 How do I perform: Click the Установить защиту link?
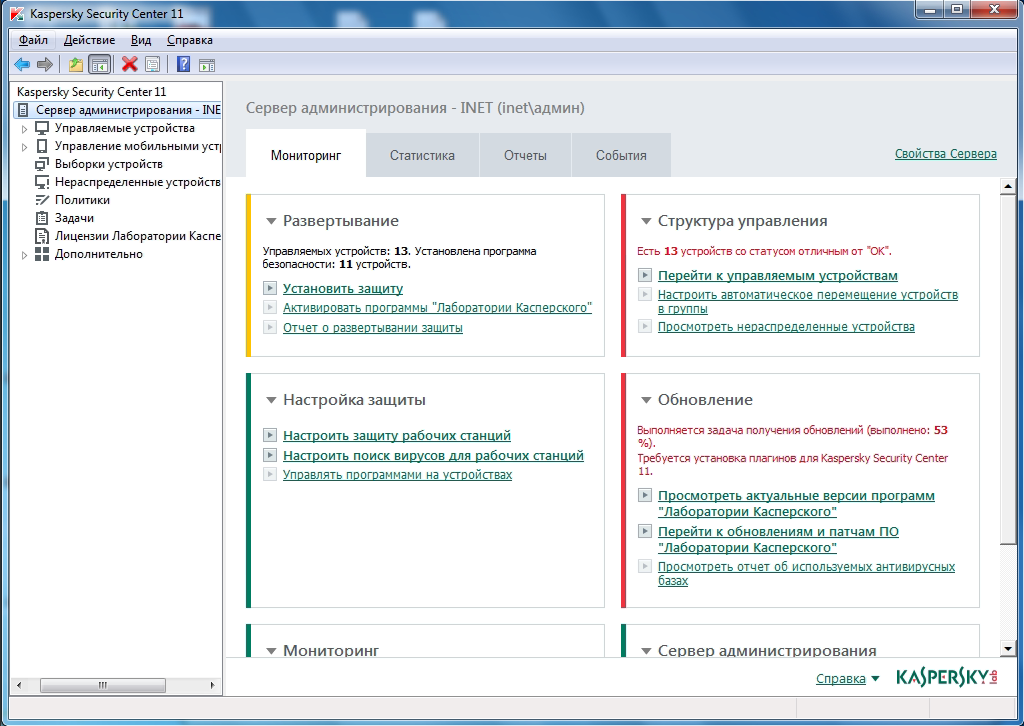[x=342, y=289]
